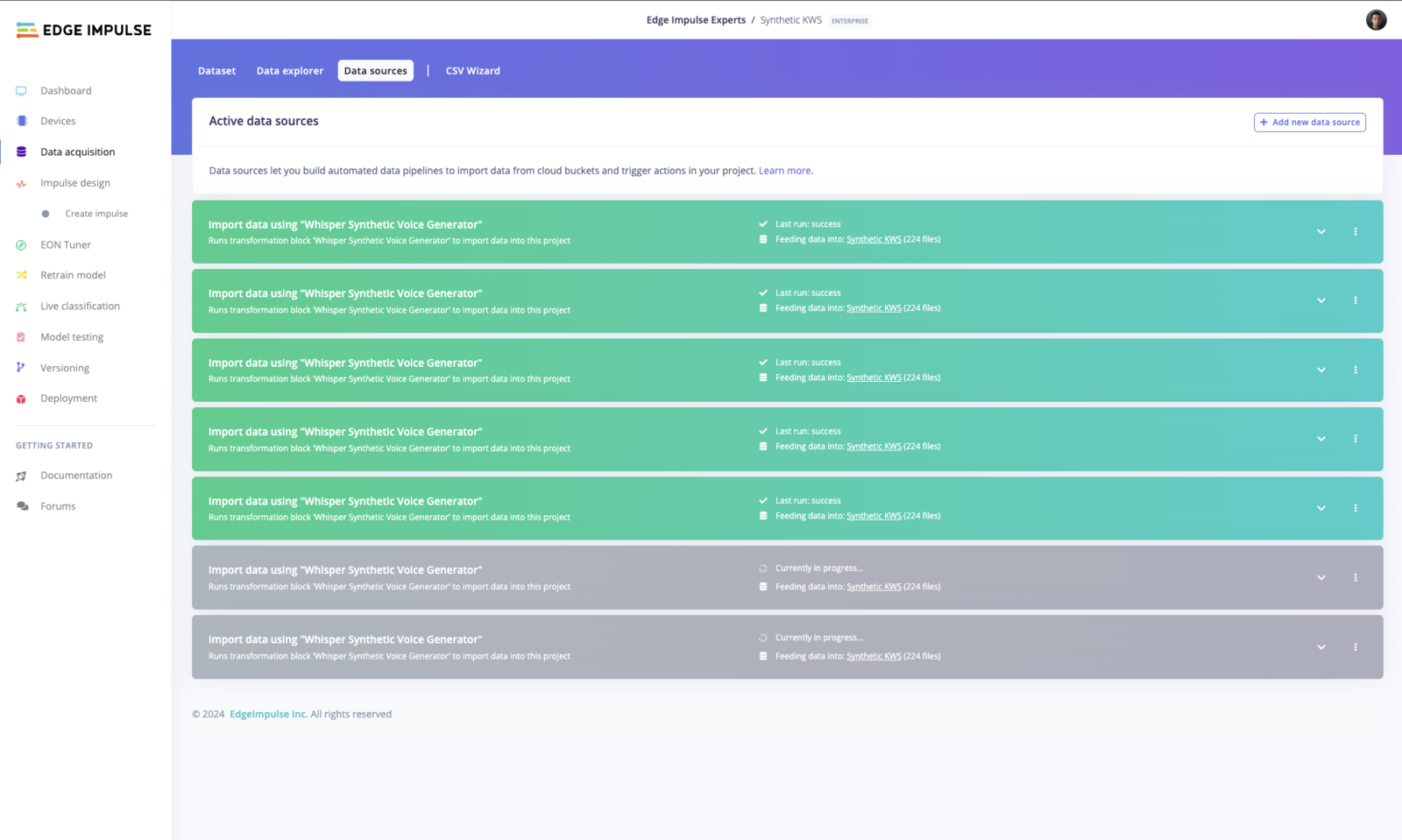The width and height of the screenshot is (1402, 840).
Task: Click the ENTERPRISE badge in header
Action: [x=850, y=21]
